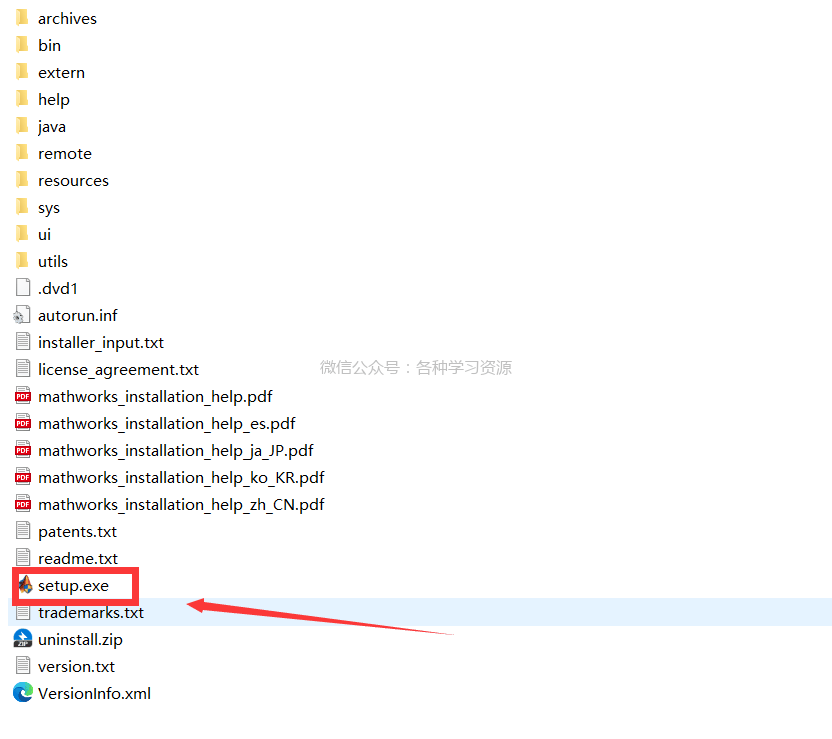The height and width of the screenshot is (739, 832).
Task: Click the highlighted trademarks.txt row
Action: 91,612
